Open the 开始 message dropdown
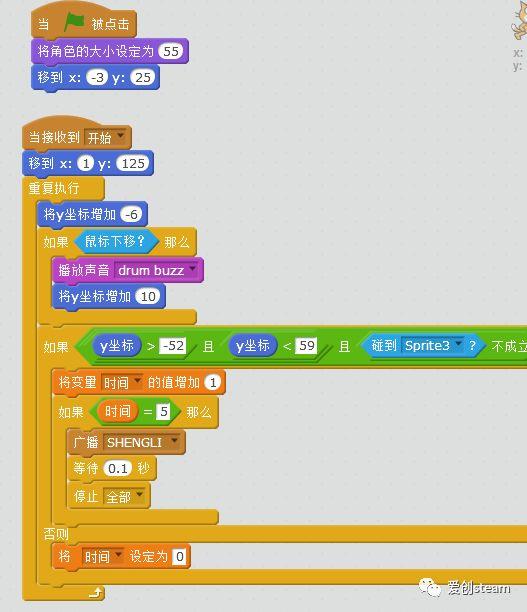 pyautogui.click(x=120, y=136)
